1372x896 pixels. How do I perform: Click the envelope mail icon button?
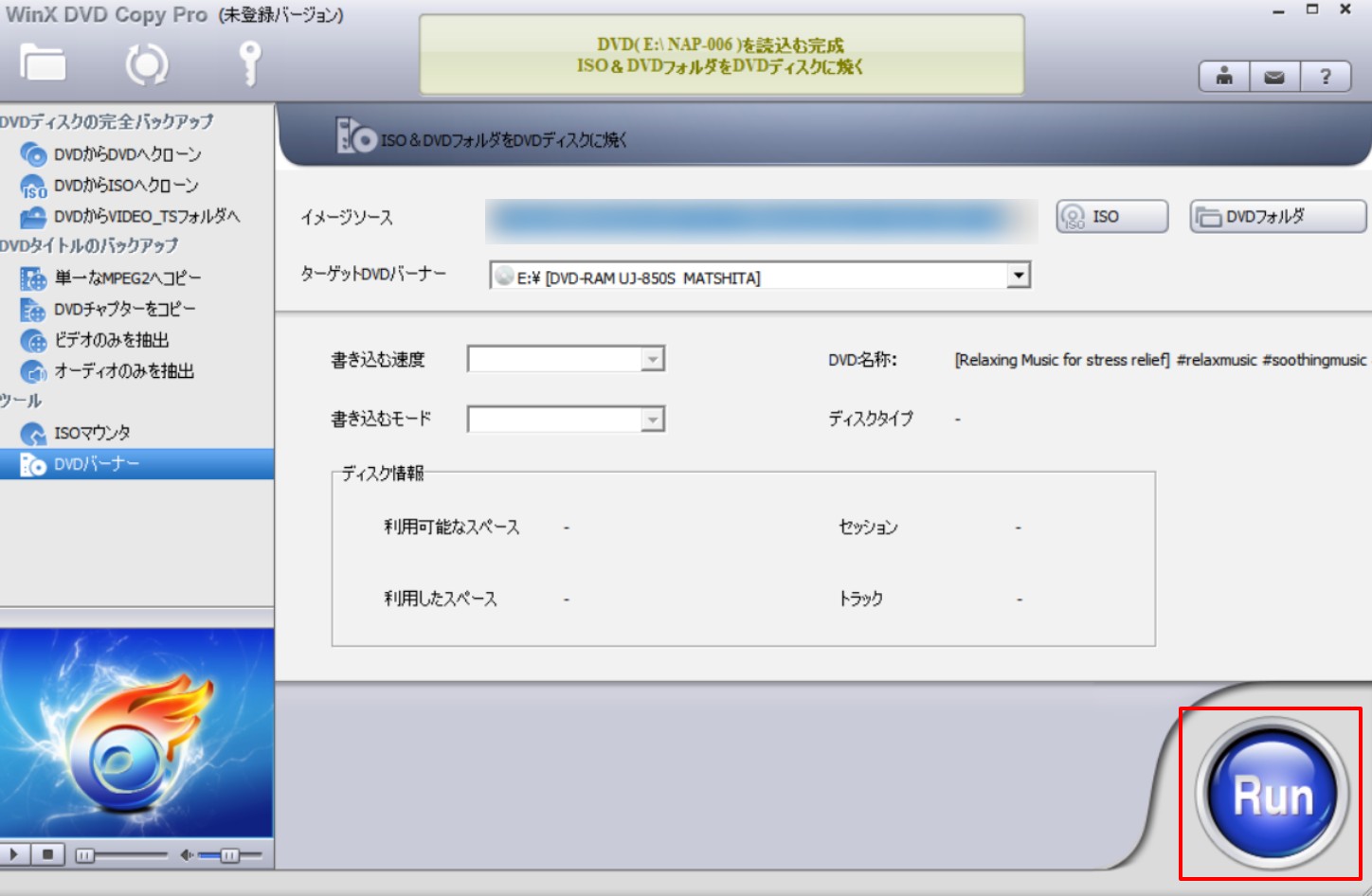(1274, 77)
